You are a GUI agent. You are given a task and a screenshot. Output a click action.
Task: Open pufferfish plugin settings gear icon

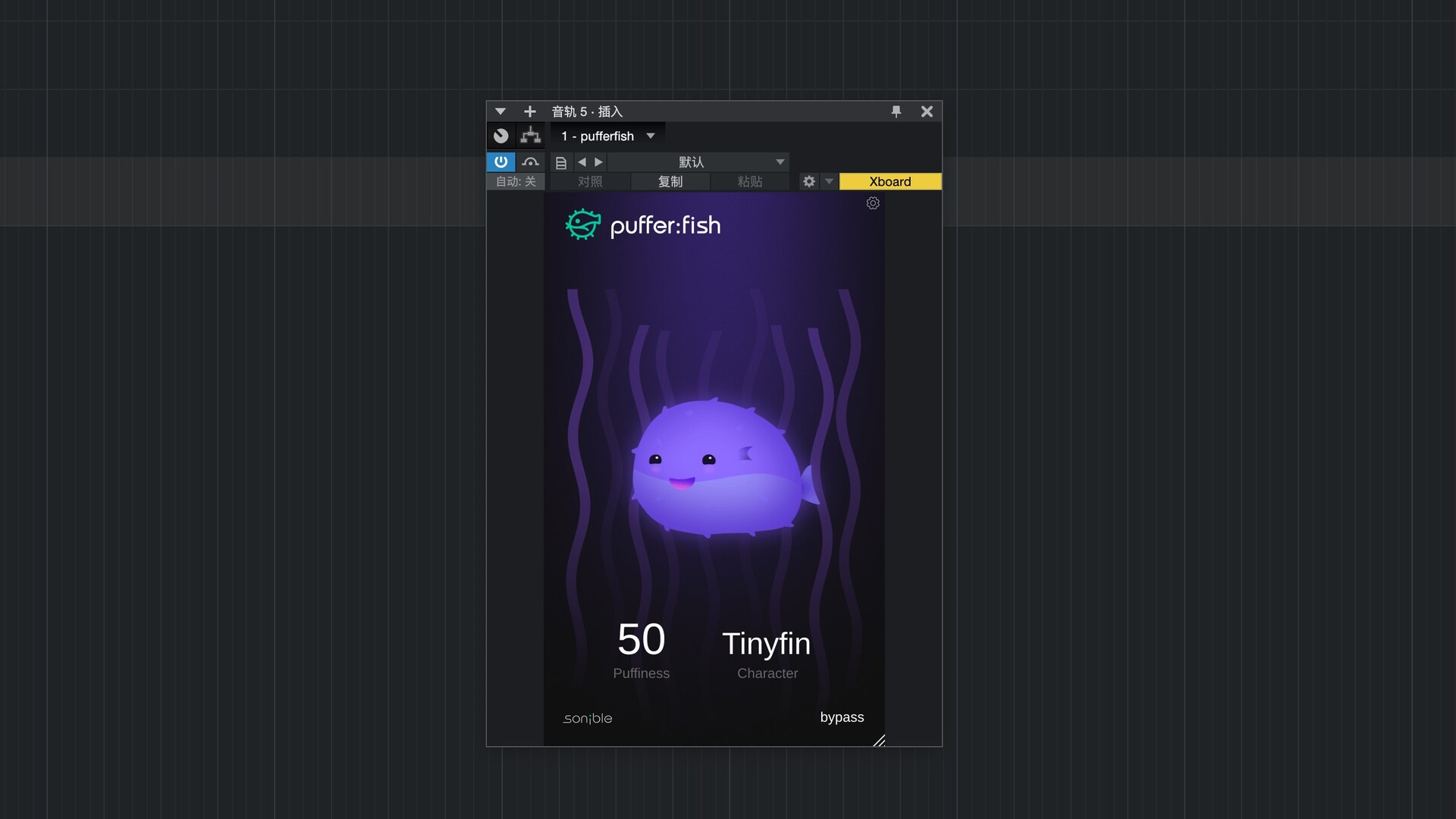(x=873, y=203)
